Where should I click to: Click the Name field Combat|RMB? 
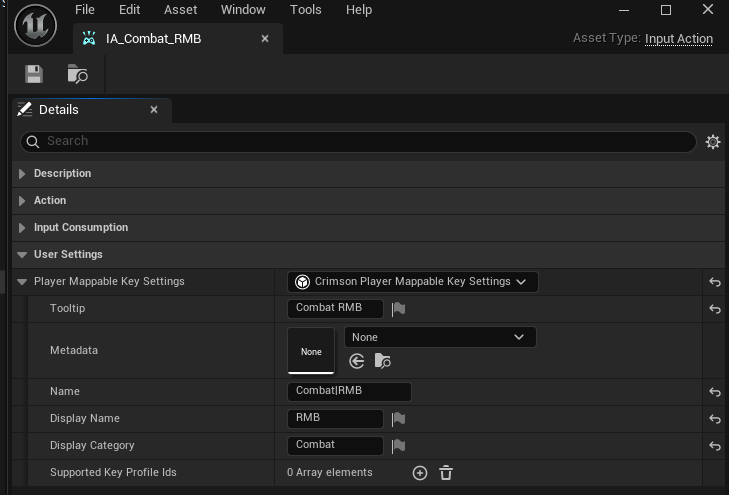[x=349, y=391]
